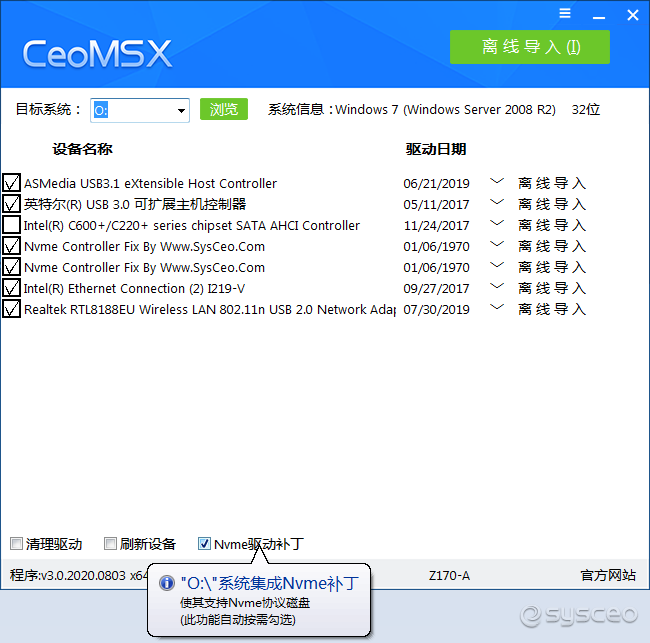Disable the Nvme驱动补丁 checkbox

click(x=204, y=544)
